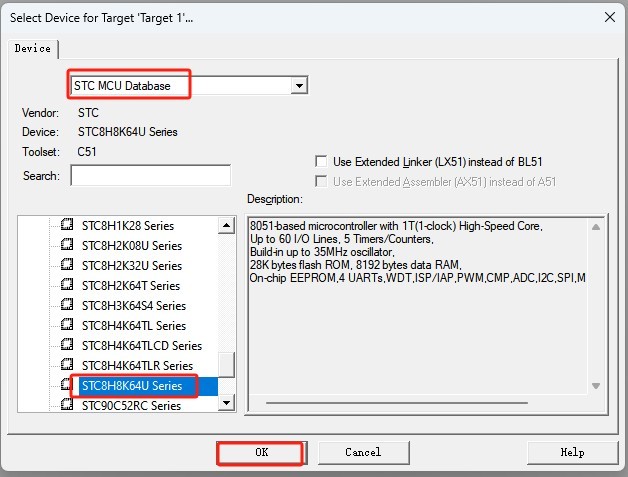The width and height of the screenshot is (628, 477).
Task: Click the Cancel button
Action: 363,453
